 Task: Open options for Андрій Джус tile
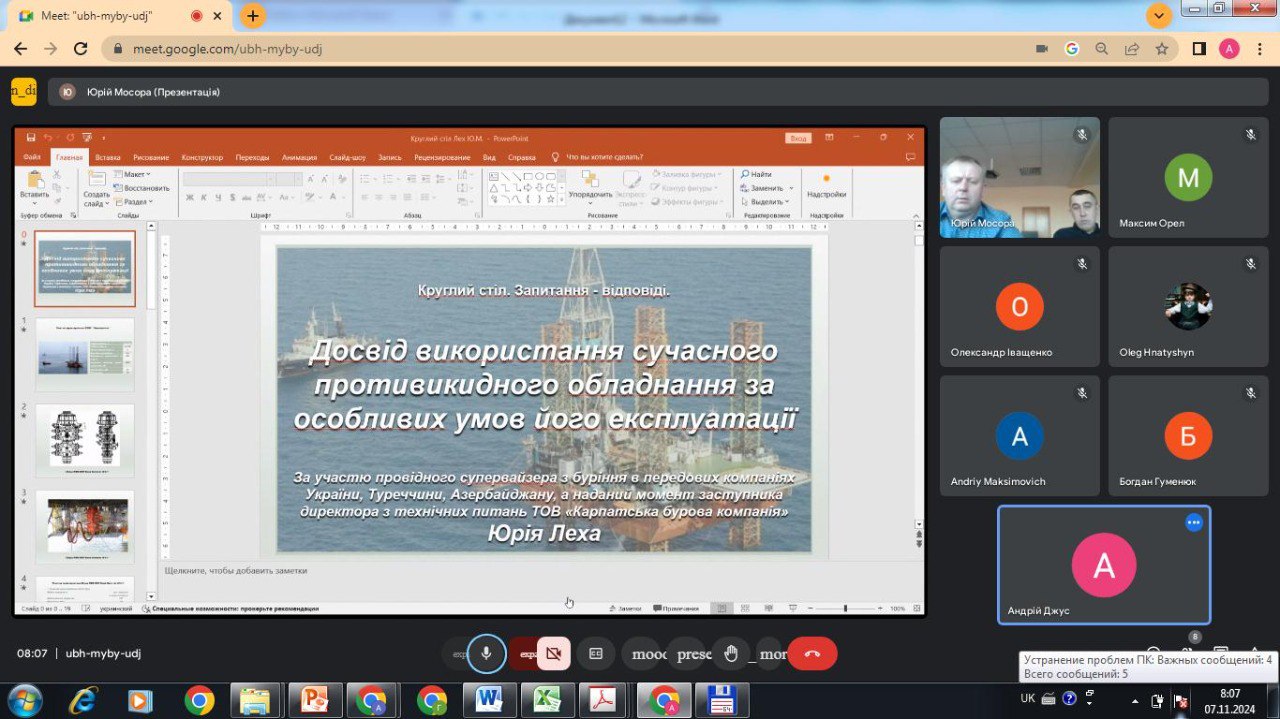click(x=1193, y=522)
